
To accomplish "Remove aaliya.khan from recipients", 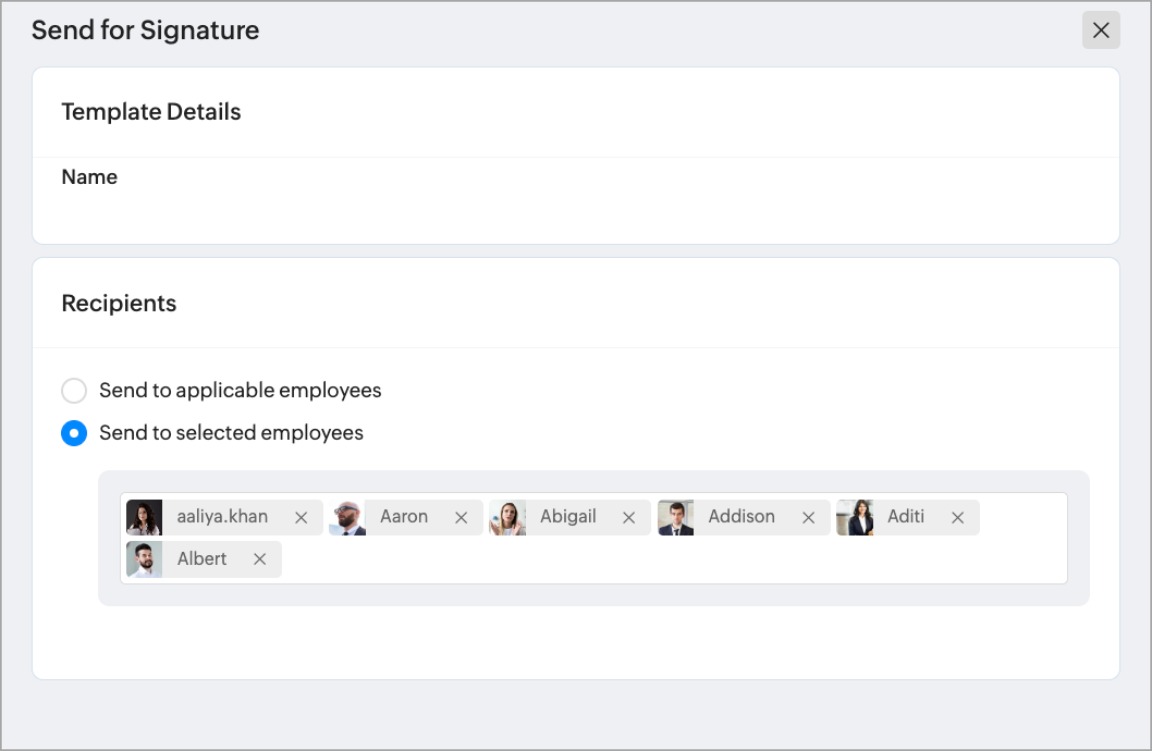I will 301,518.
